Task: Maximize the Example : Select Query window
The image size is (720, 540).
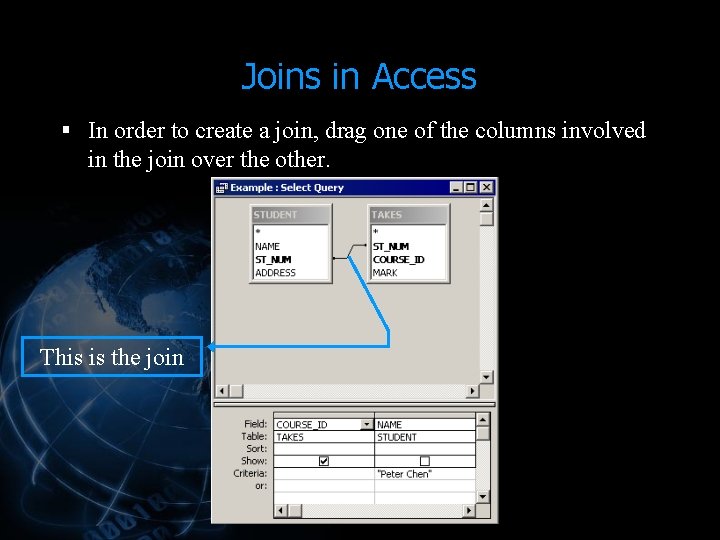Action: coord(470,187)
